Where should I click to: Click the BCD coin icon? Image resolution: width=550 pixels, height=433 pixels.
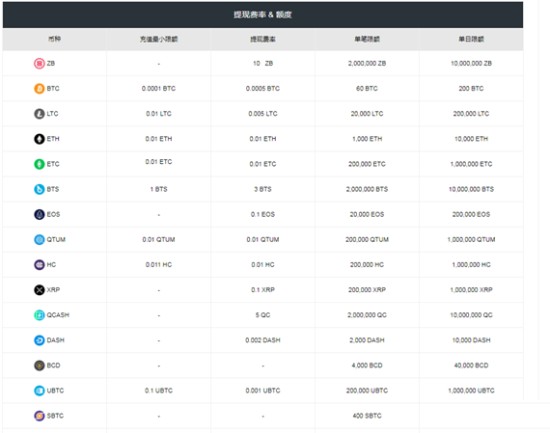click(x=39, y=365)
